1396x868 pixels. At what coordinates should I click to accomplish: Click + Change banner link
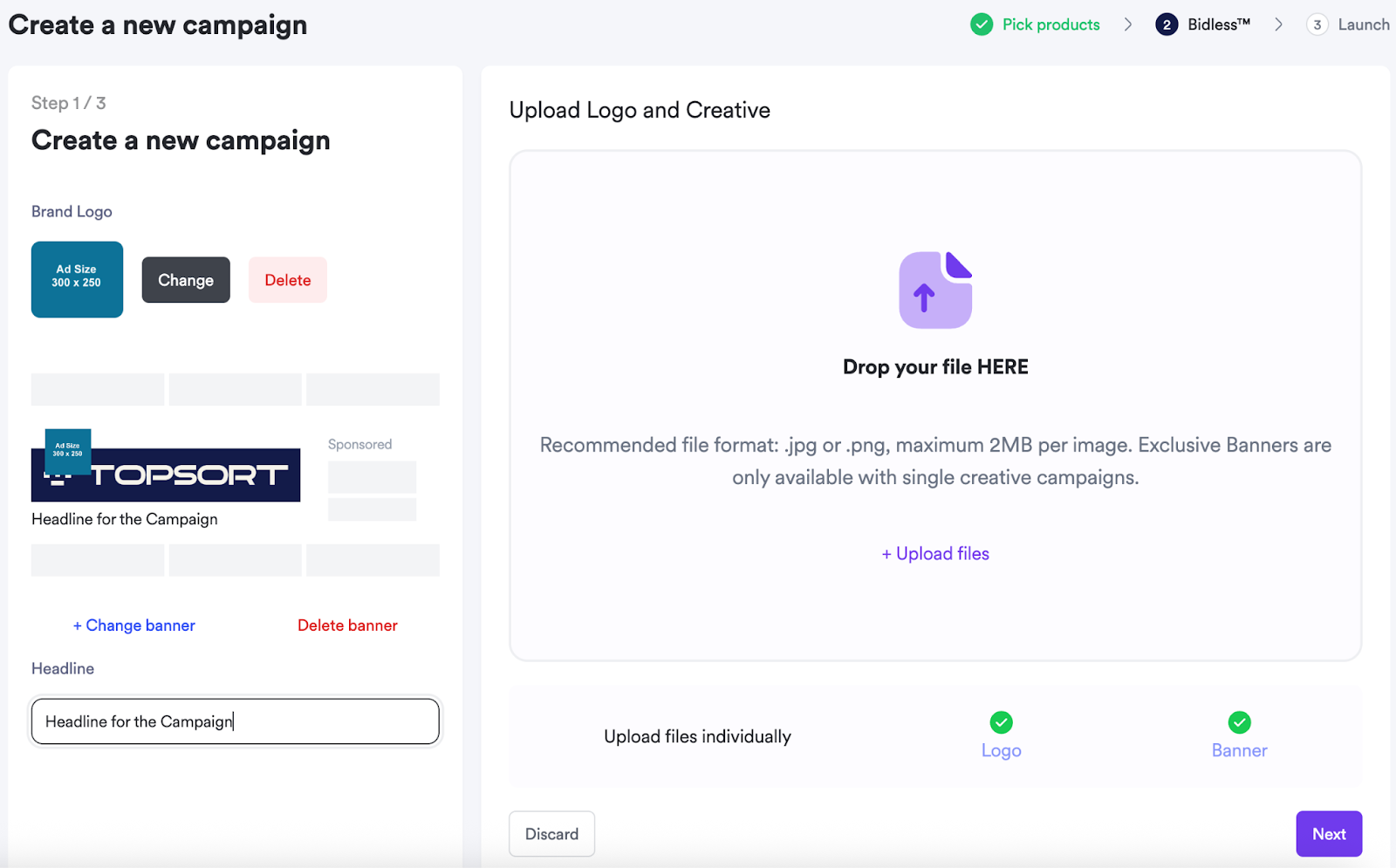[x=134, y=625]
